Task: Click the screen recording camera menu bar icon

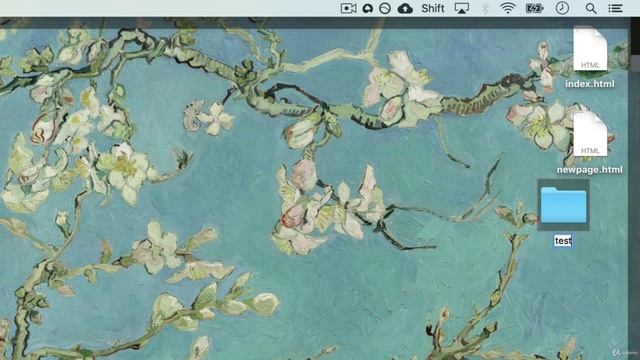Action: tap(348, 8)
